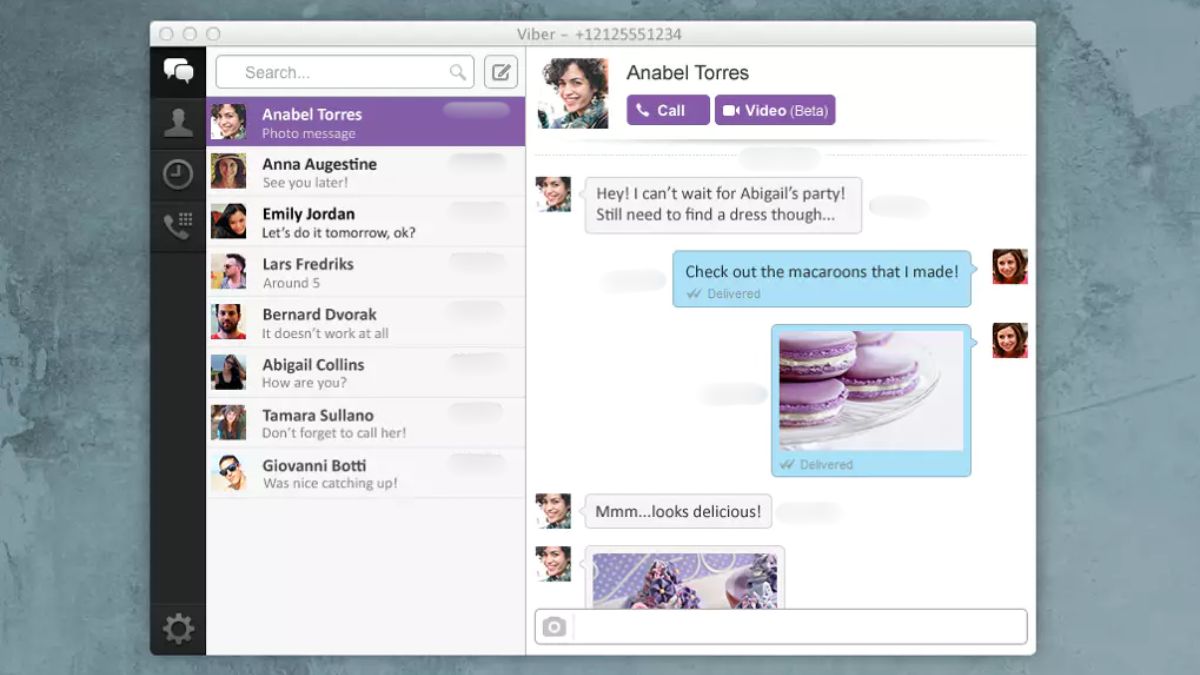Click sender avatar beside 'Check out the macaroons'
Screen dimensions: 1200x675
point(1010,267)
